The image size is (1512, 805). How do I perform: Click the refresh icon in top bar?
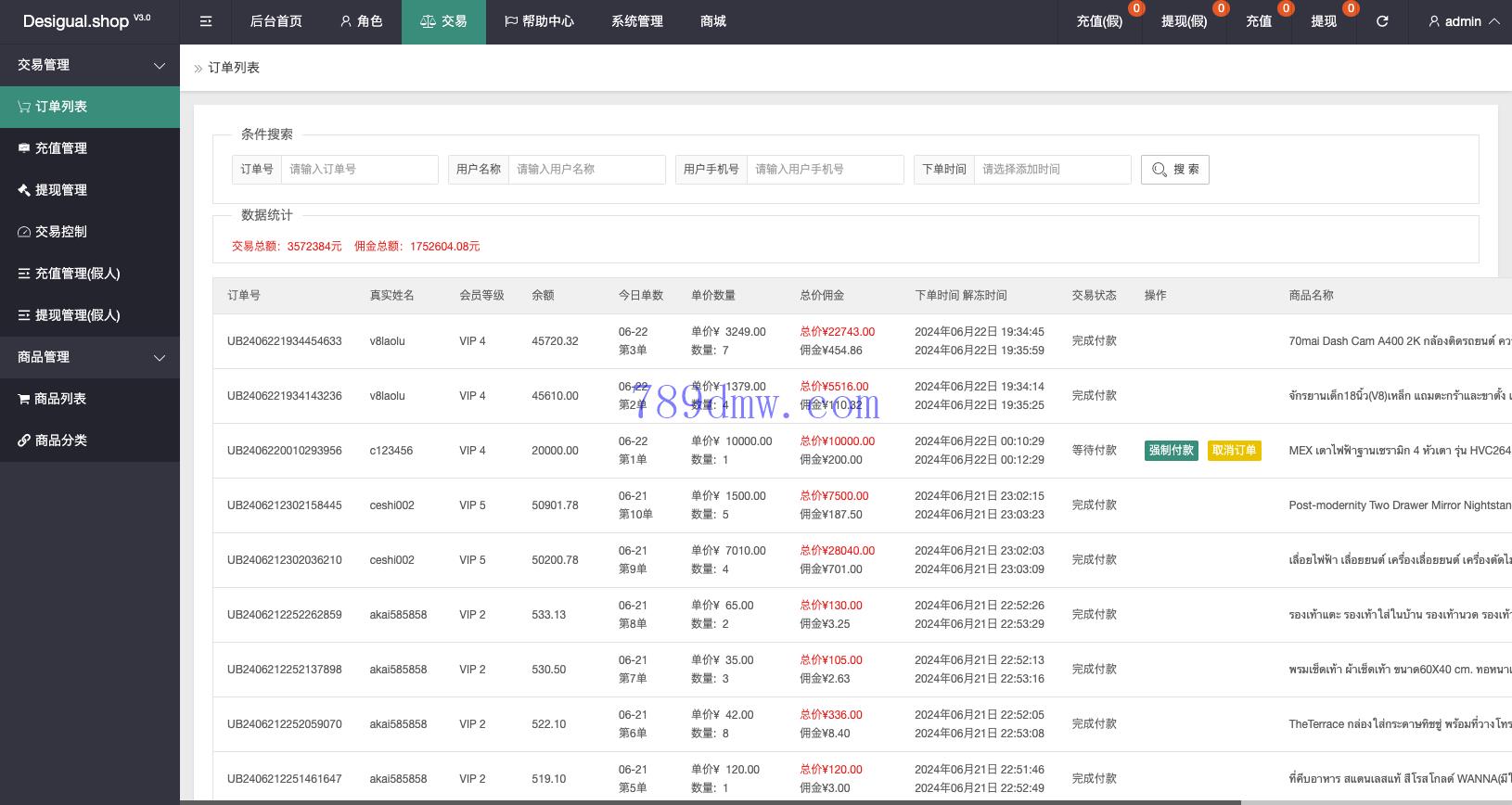coord(1382,21)
